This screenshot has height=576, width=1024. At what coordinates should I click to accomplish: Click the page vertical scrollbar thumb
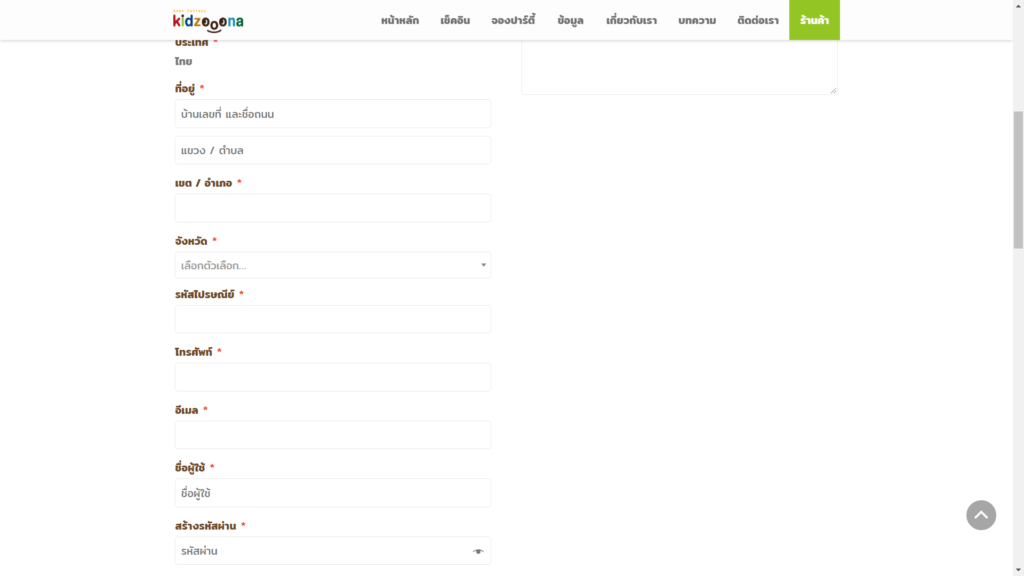(1018, 180)
